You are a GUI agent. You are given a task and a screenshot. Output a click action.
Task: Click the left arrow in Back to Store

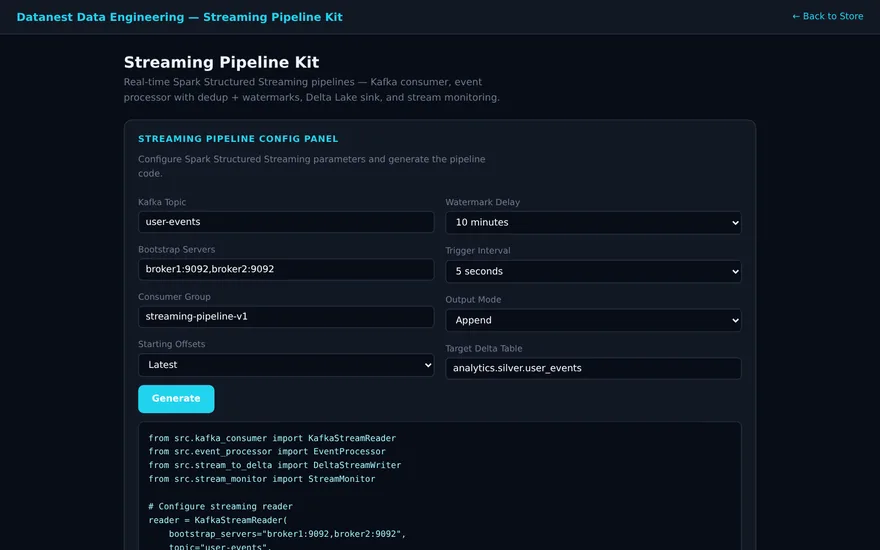[796, 16]
